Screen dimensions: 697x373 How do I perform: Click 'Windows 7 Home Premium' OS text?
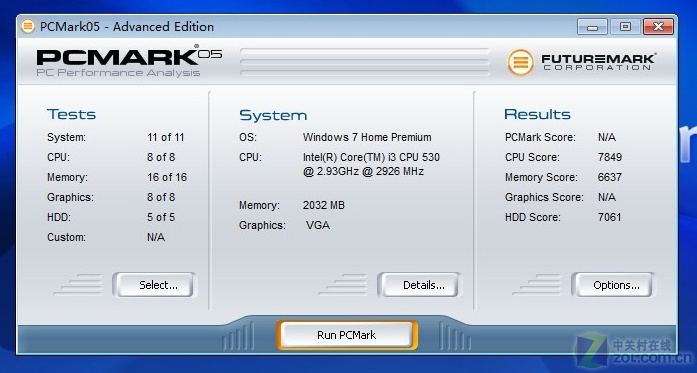pos(367,137)
